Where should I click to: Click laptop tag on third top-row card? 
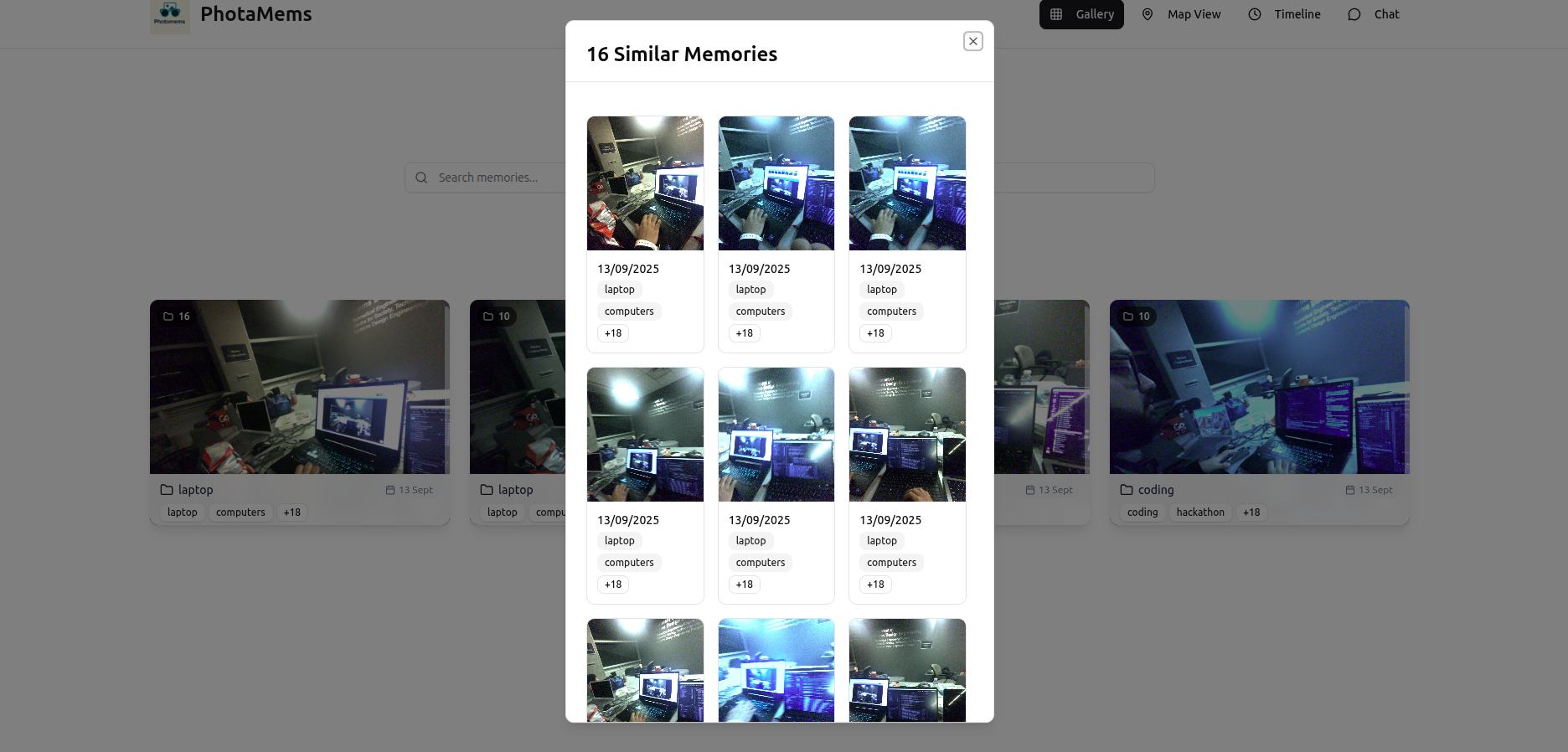coord(882,290)
